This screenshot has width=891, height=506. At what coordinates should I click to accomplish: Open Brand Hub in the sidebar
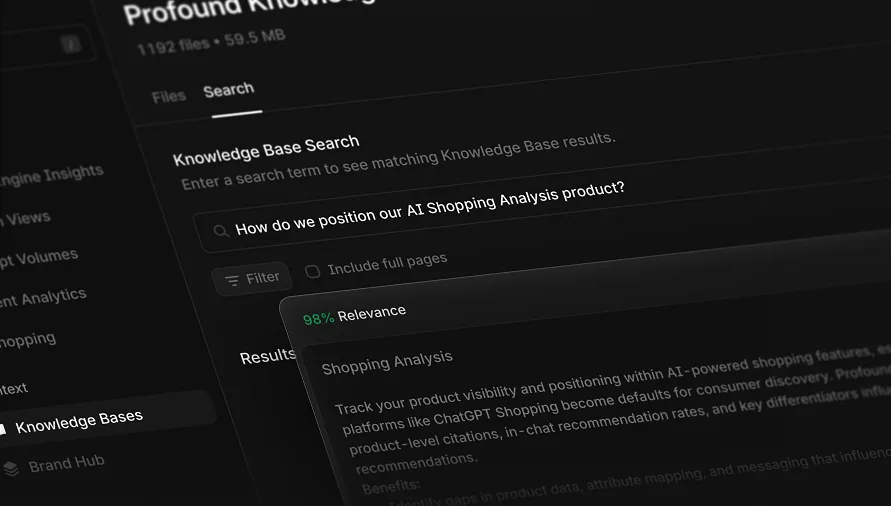66,463
